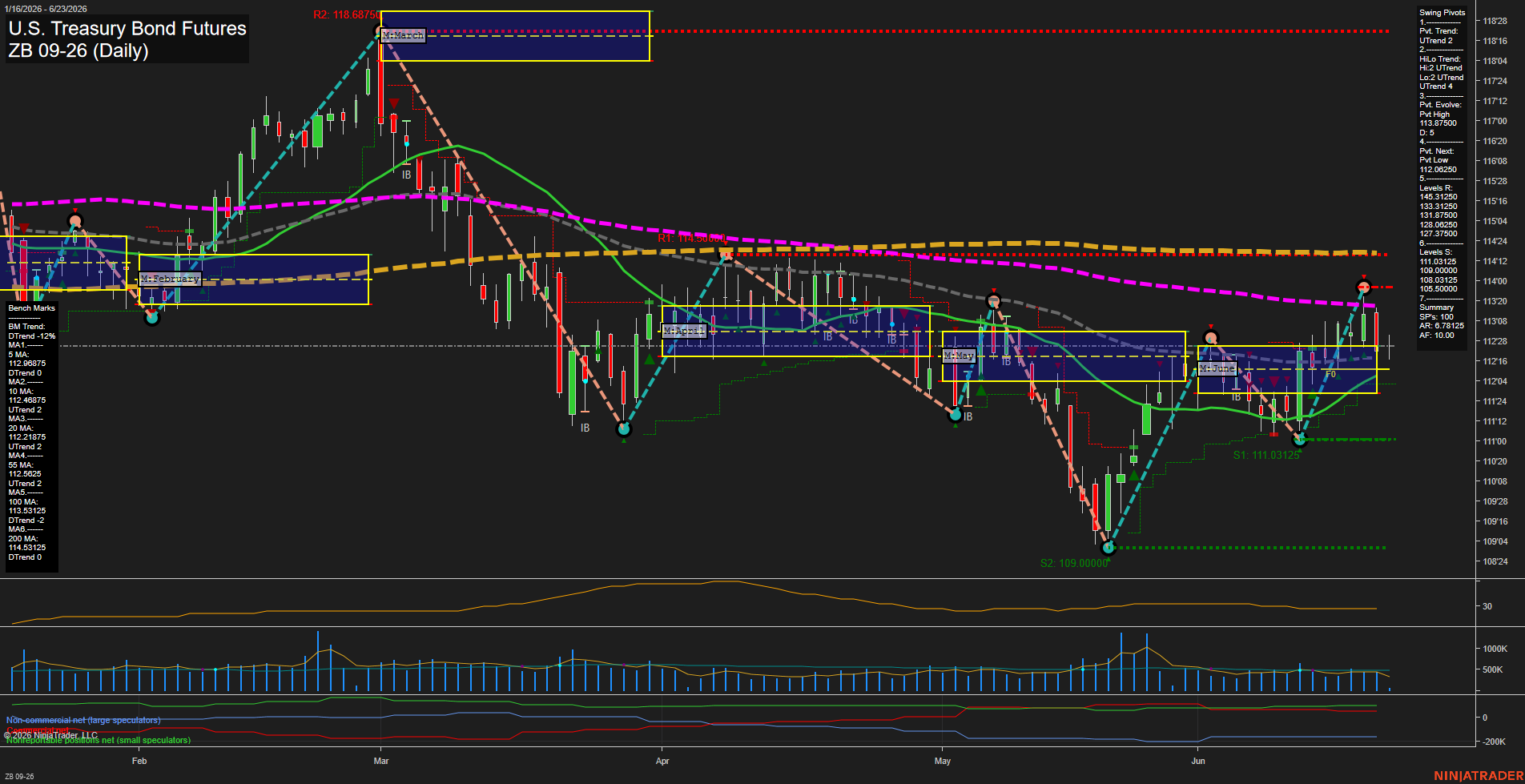Select the Apr month axis label
Screen dimensions: 1525x784
tap(662, 761)
